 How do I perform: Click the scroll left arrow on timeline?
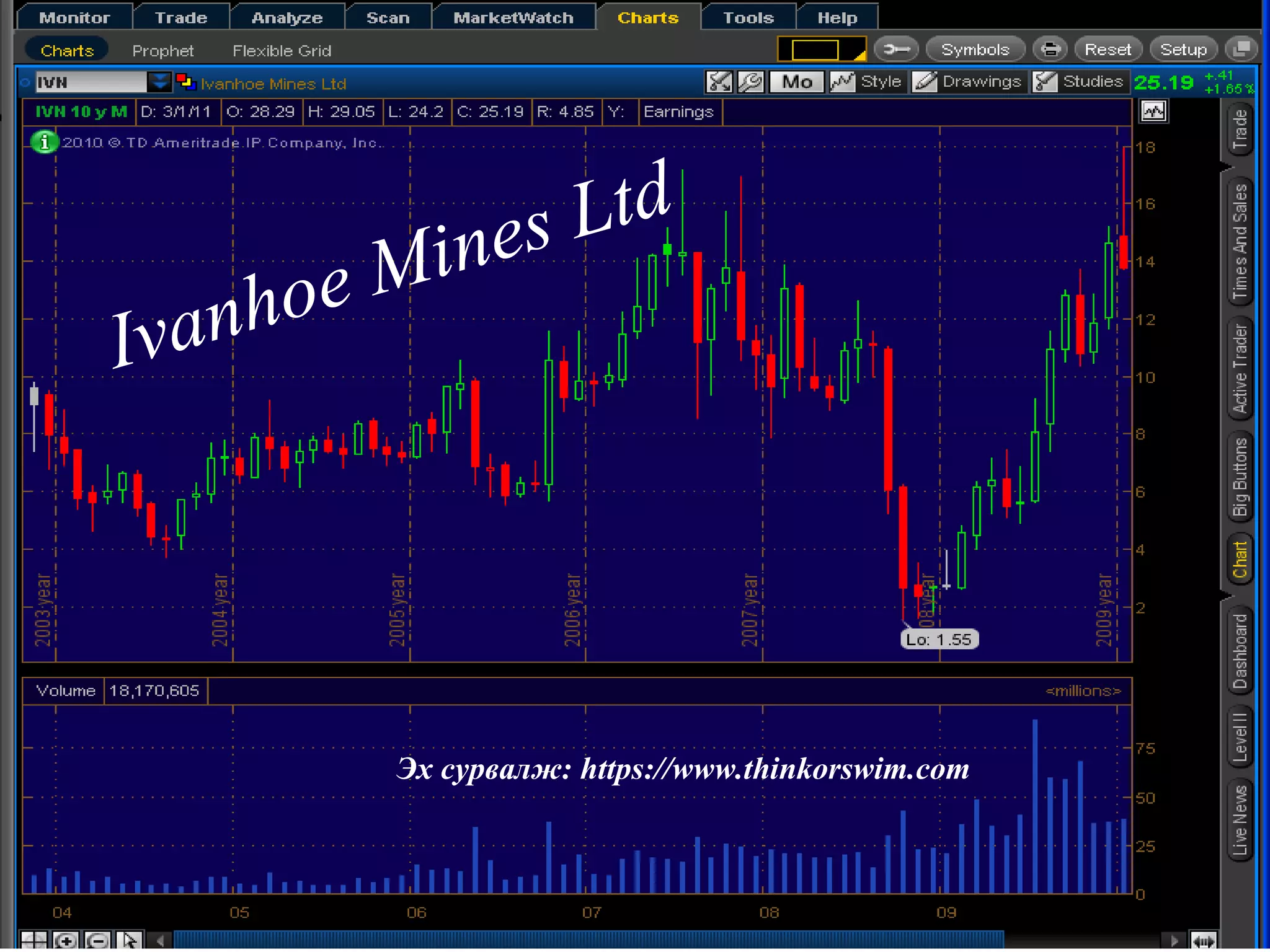pyautogui.click(x=161, y=940)
